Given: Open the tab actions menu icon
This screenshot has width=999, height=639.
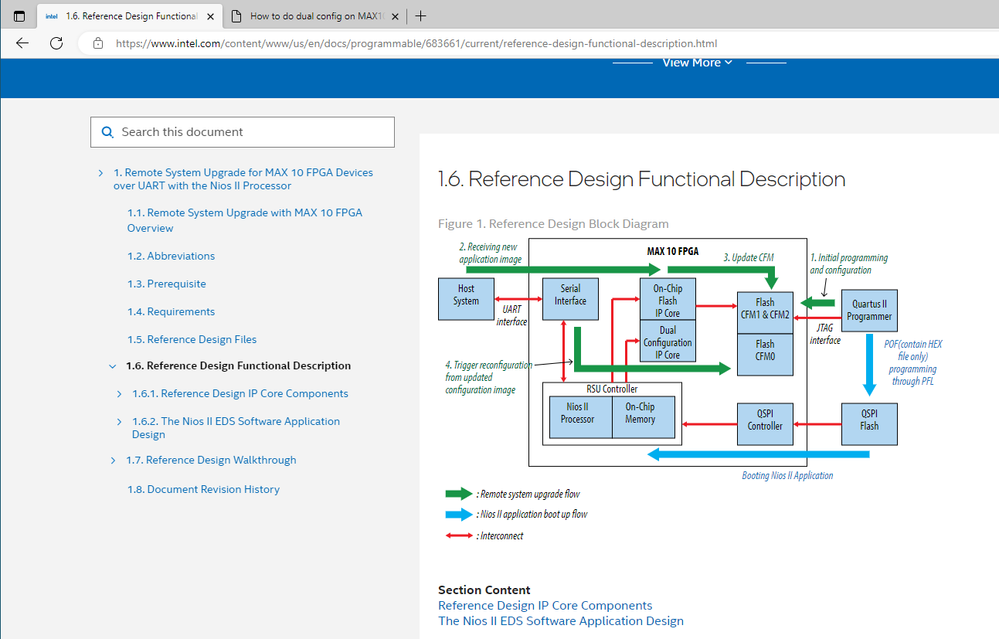Looking at the screenshot, I should [x=19, y=16].
